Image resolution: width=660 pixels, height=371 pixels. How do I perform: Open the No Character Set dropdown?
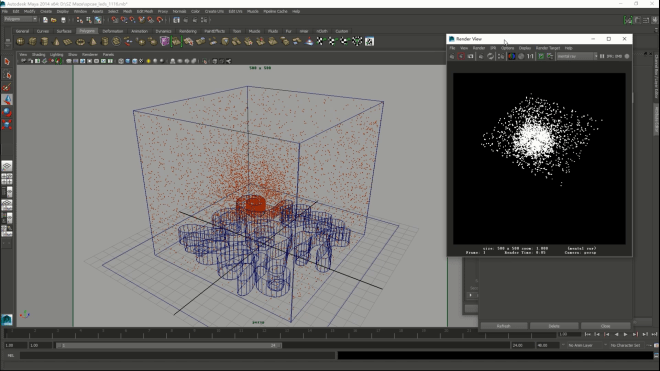coord(626,345)
